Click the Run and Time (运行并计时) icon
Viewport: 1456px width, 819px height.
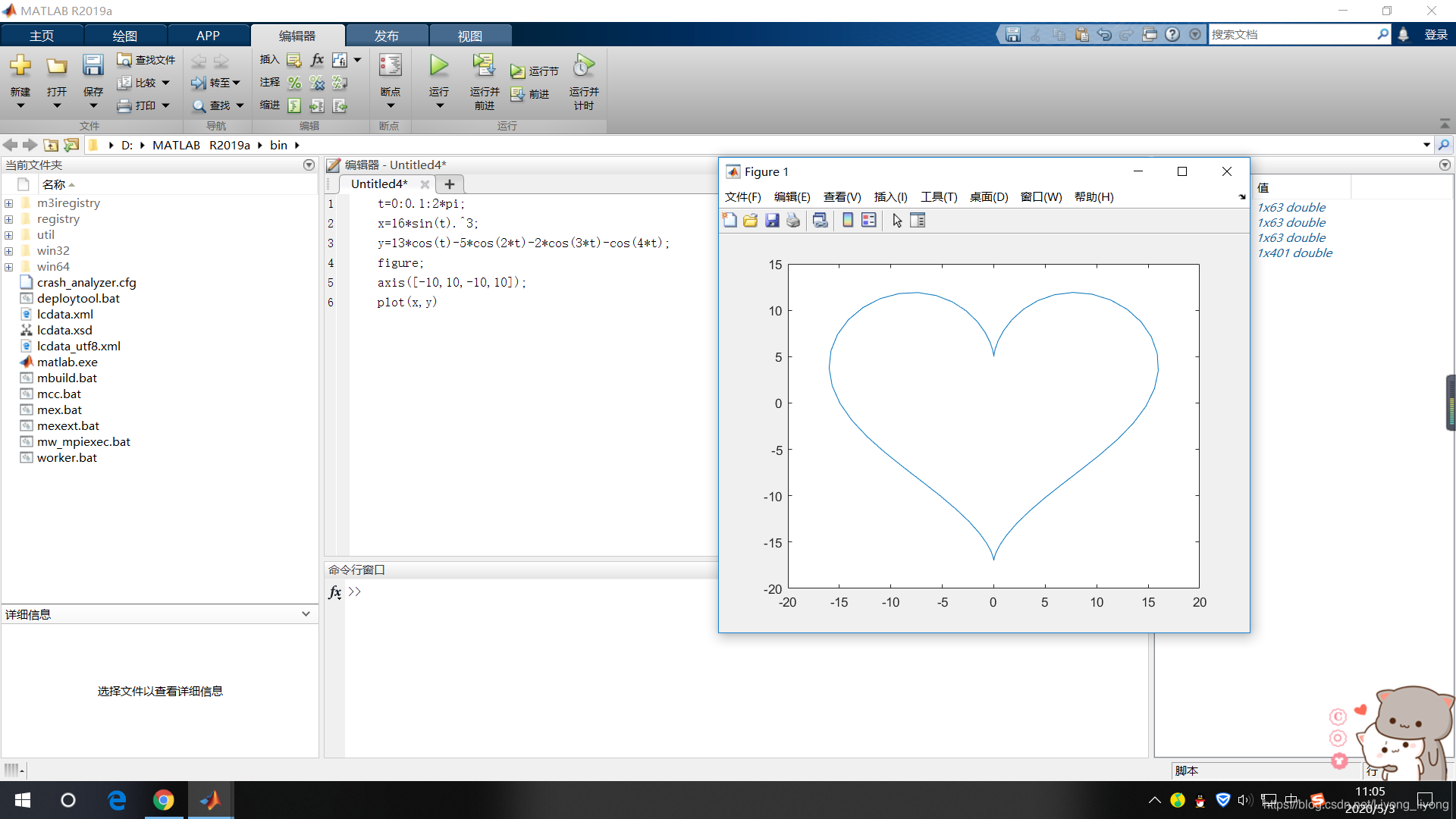click(x=583, y=66)
